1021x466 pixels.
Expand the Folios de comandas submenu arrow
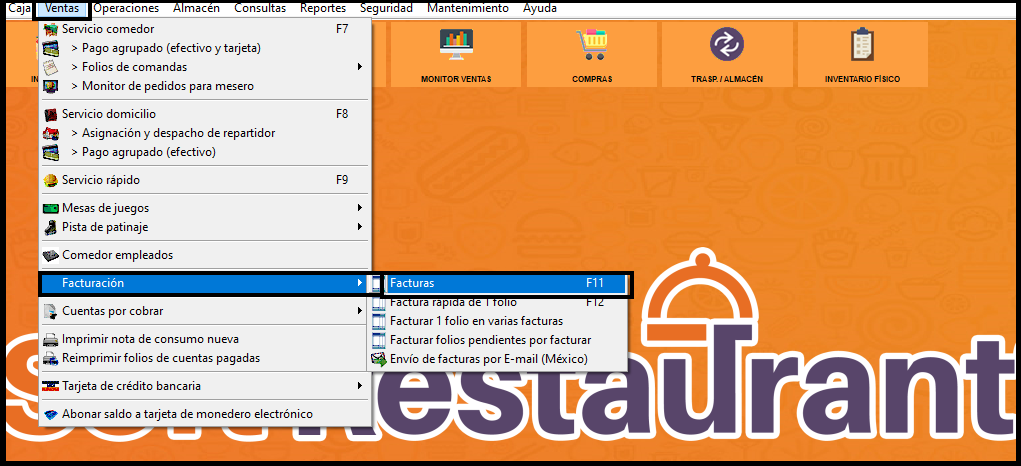click(359, 67)
